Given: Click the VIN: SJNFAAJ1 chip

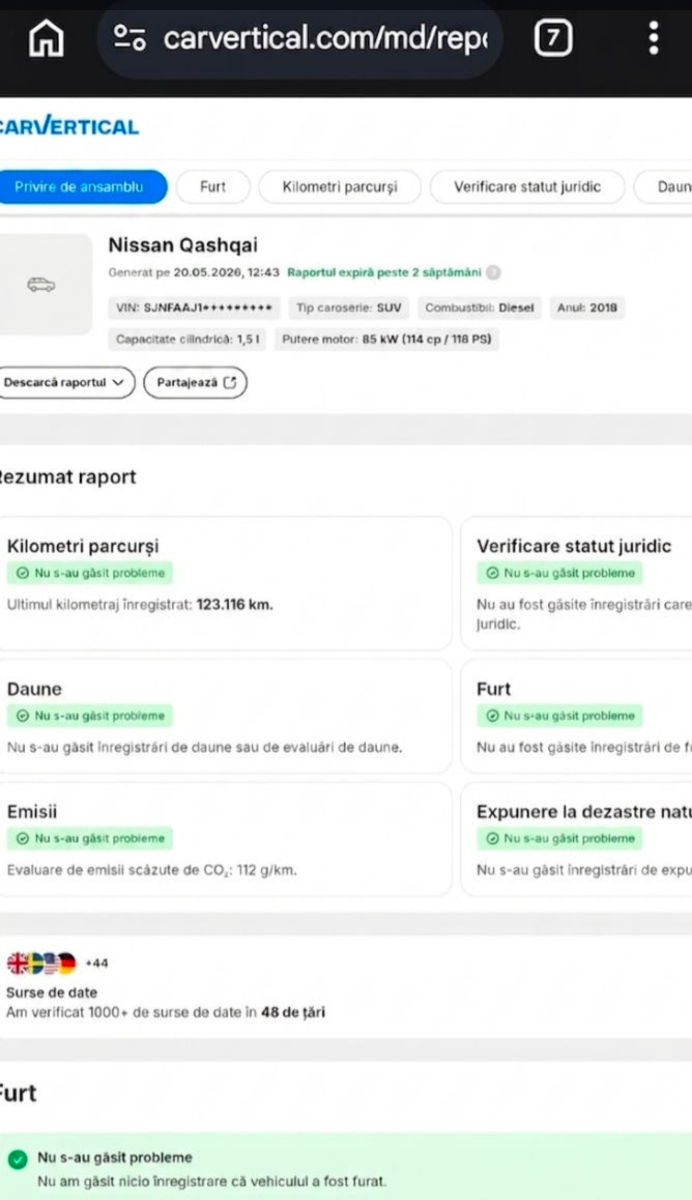Looking at the screenshot, I should [x=195, y=308].
